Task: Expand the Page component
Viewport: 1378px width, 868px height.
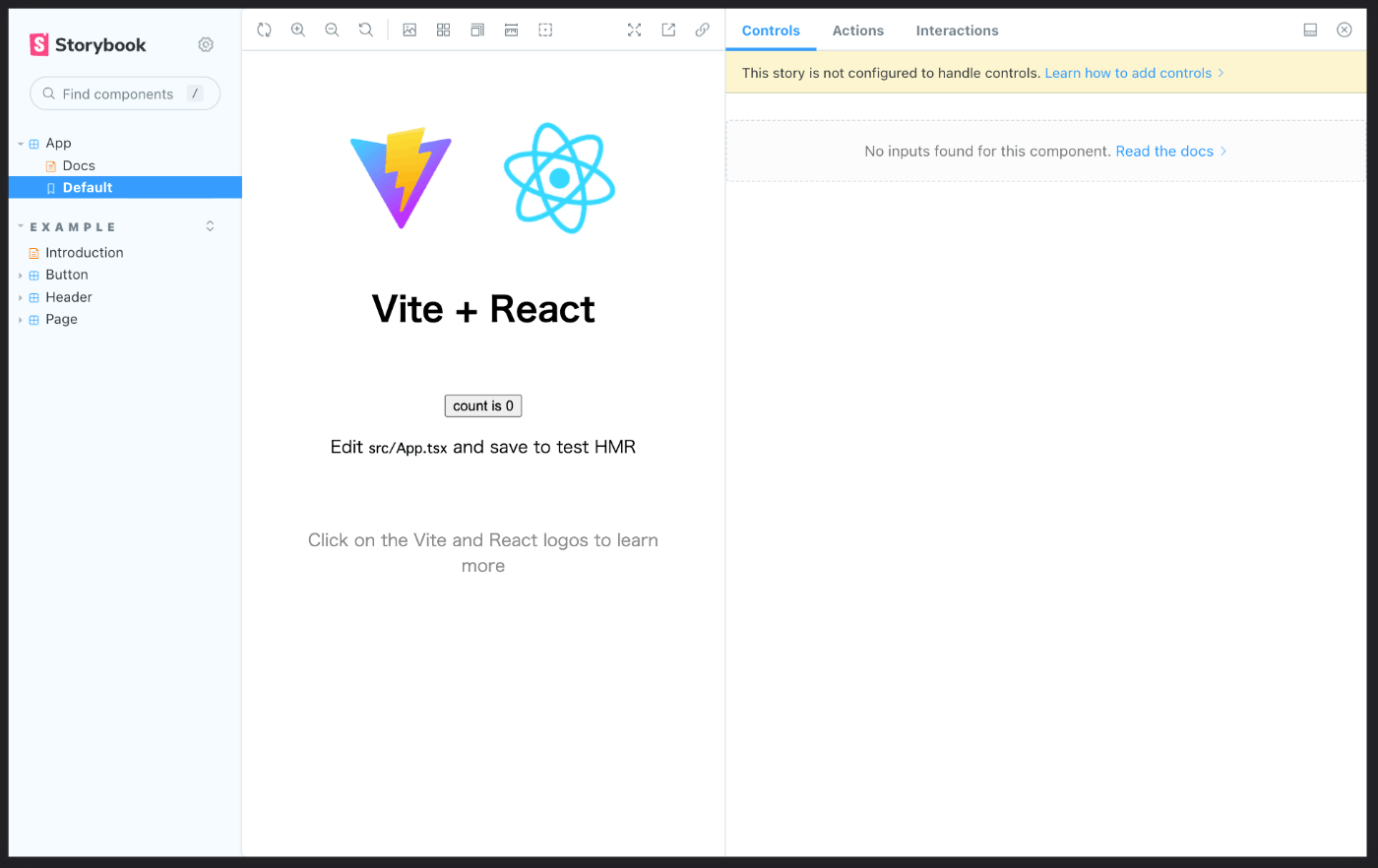Action: tap(61, 319)
